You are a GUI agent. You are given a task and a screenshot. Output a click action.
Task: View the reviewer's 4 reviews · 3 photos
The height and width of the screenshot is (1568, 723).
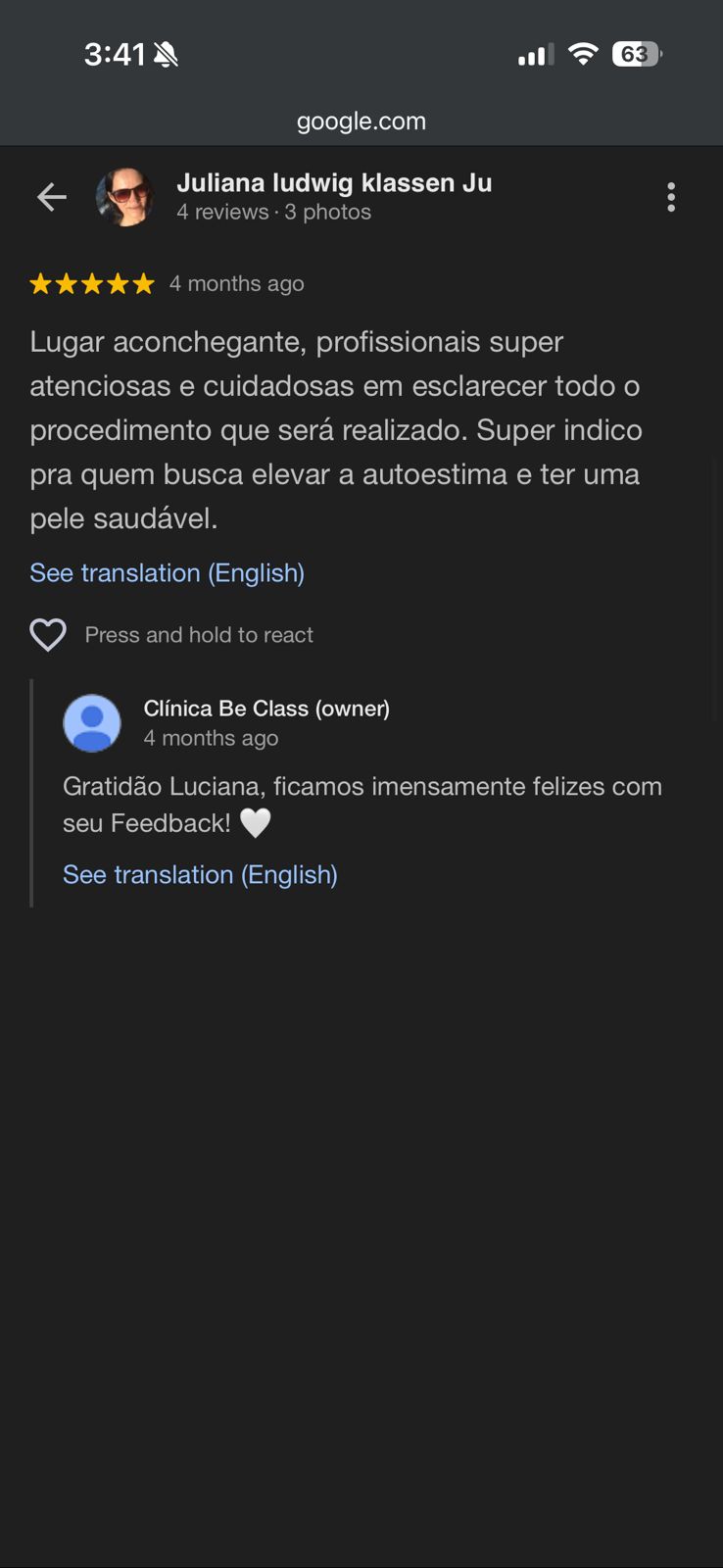tap(273, 212)
